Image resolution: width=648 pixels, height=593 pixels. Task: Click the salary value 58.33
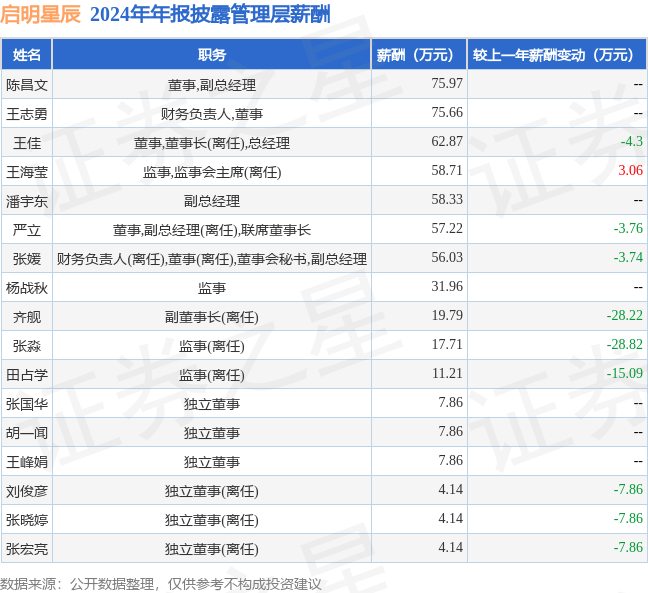click(x=447, y=199)
